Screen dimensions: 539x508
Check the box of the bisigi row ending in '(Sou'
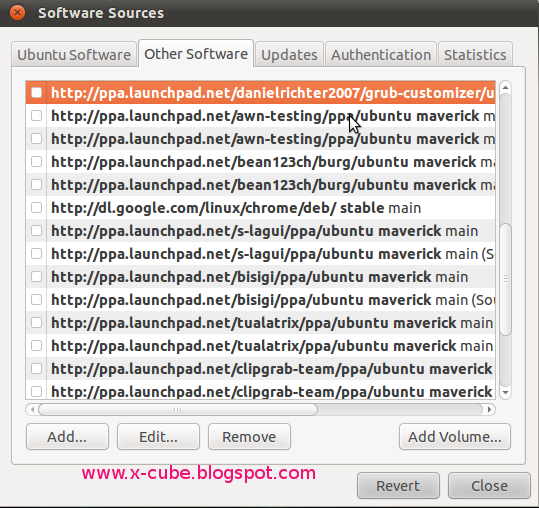pyautogui.click(x=36, y=300)
